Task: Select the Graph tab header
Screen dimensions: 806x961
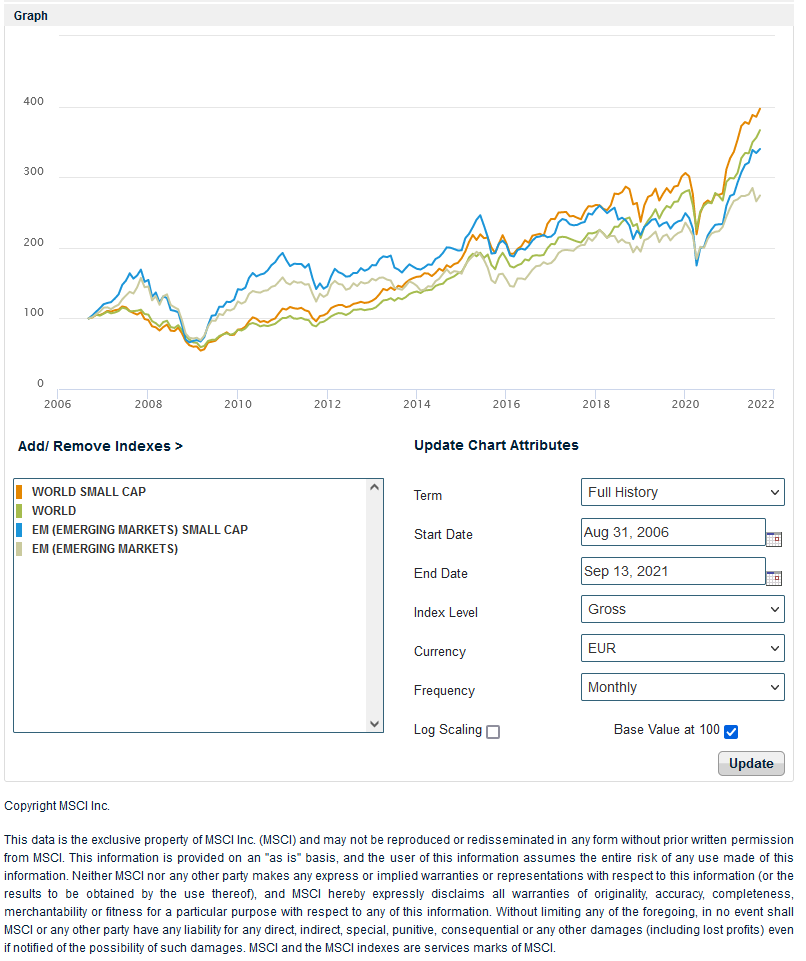Action: [x=31, y=16]
